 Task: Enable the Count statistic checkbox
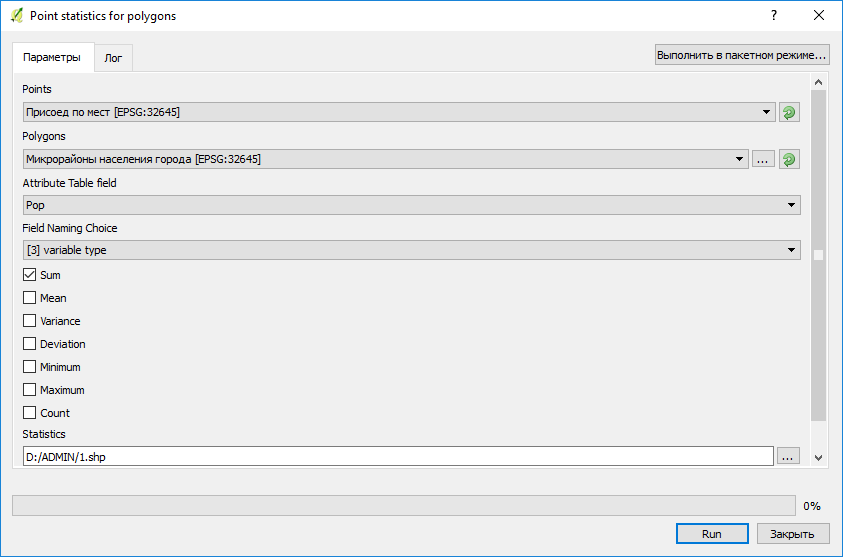(30, 413)
